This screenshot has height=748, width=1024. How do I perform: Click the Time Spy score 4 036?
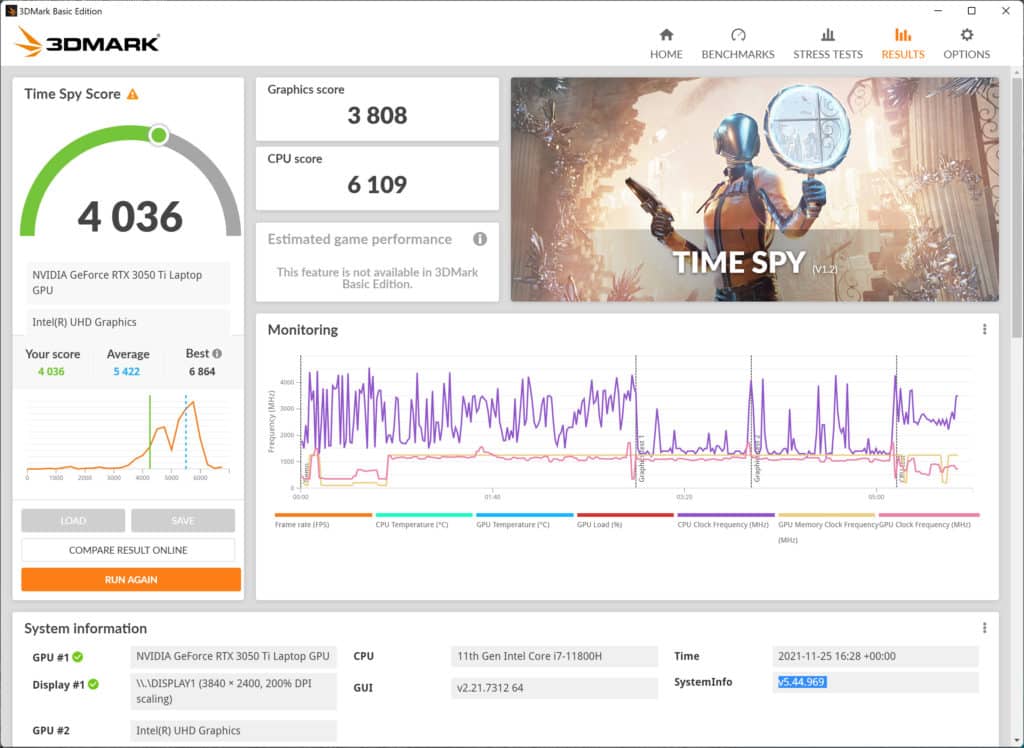[x=130, y=216]
